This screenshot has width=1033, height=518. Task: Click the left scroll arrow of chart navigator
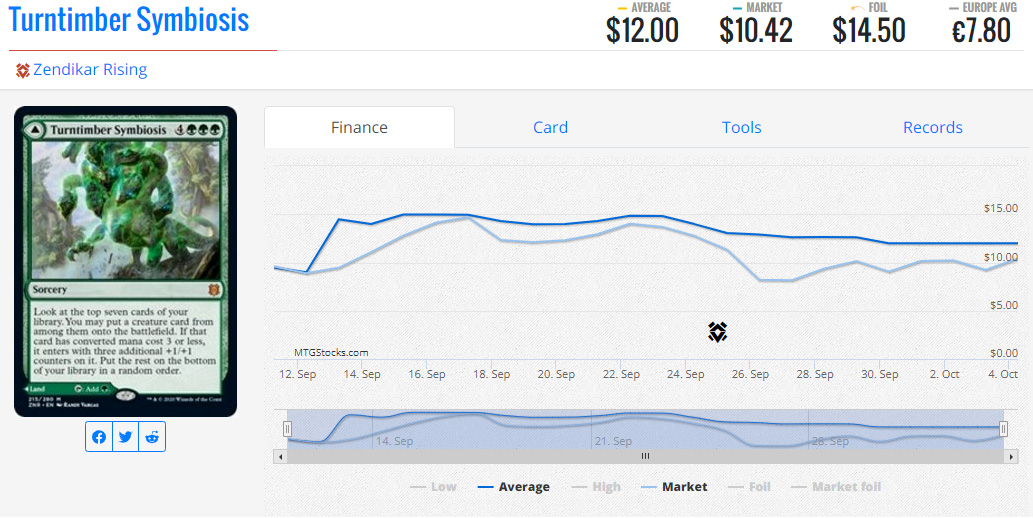(x=280, y=456)
